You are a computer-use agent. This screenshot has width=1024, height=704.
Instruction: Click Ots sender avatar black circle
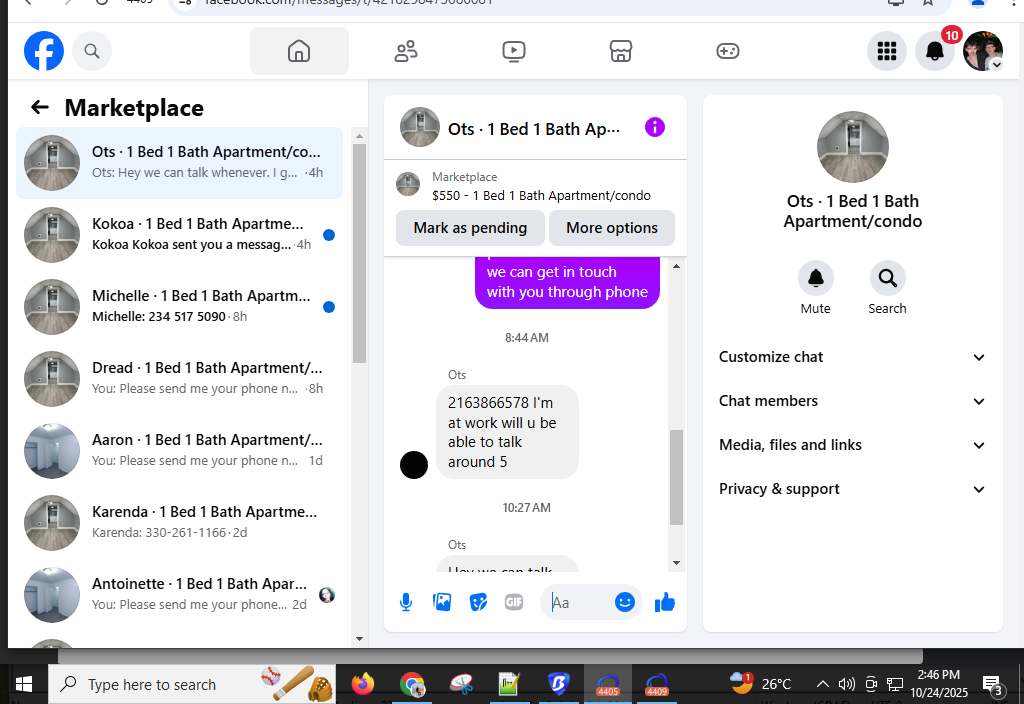(x=413, y=465)
